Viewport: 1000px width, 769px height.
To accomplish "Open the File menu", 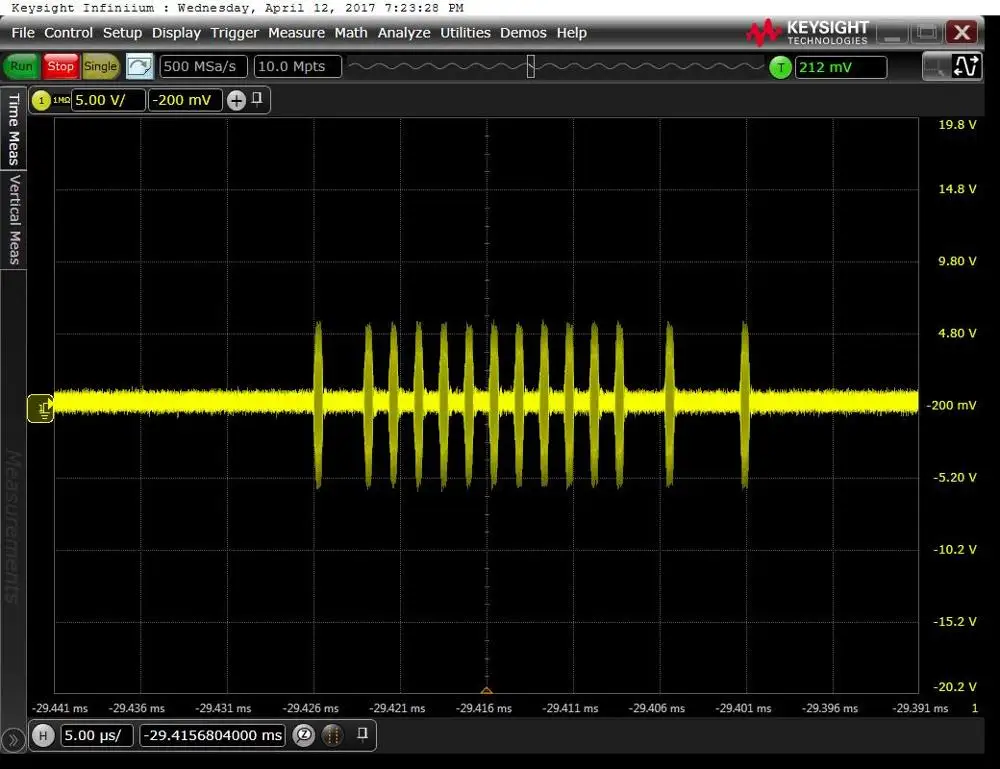I will point(23,33).
